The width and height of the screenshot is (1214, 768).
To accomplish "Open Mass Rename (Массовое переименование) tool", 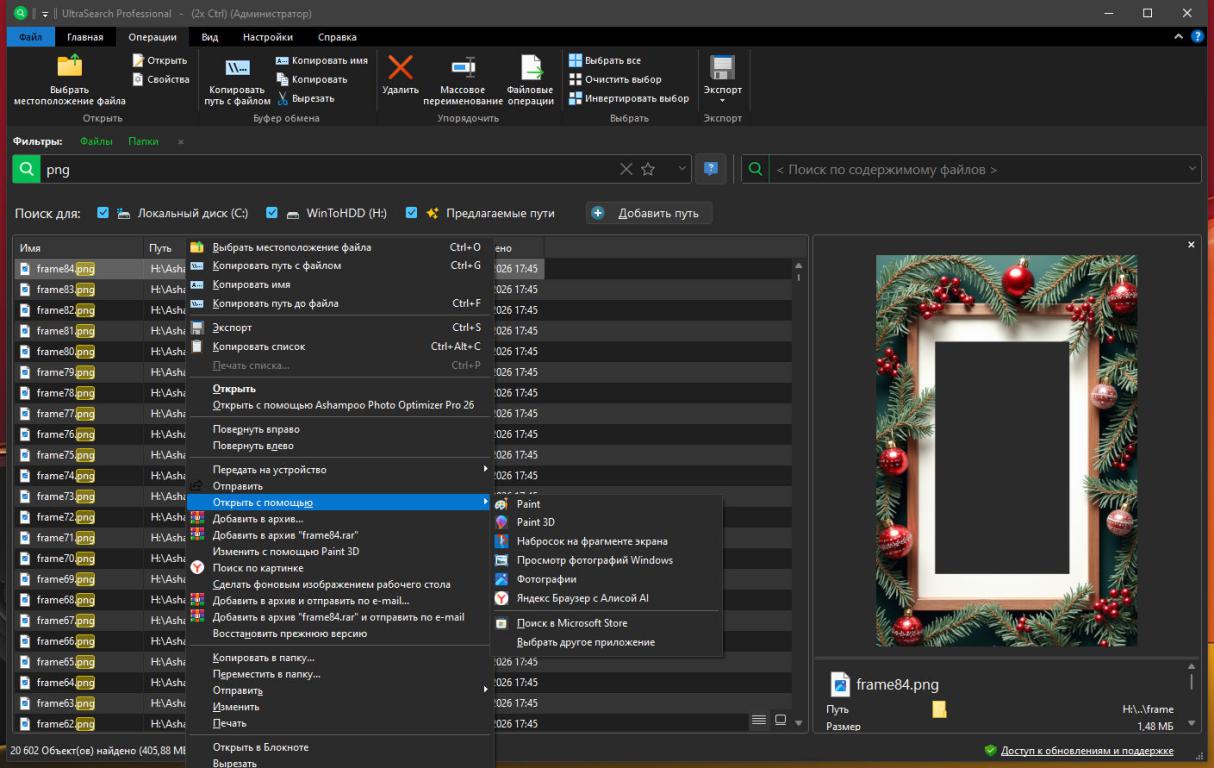I will pos(462,69).
